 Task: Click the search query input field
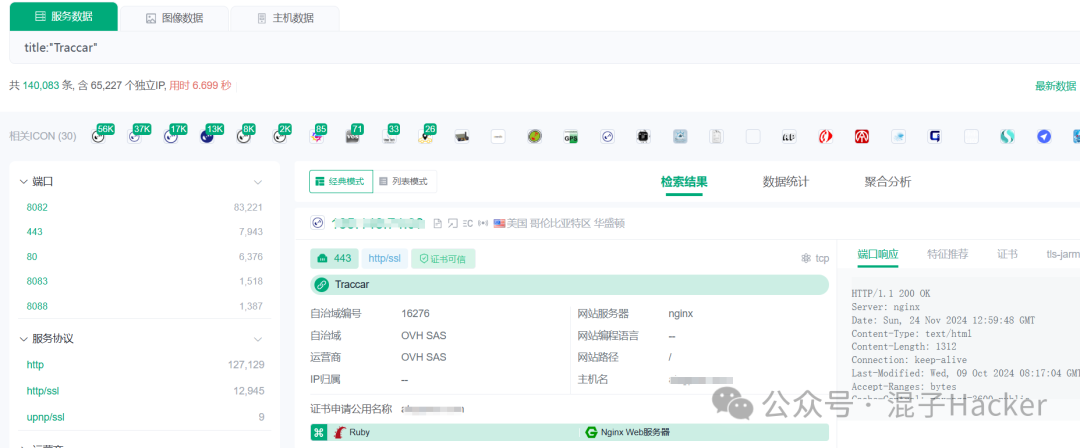click(544, 48)
